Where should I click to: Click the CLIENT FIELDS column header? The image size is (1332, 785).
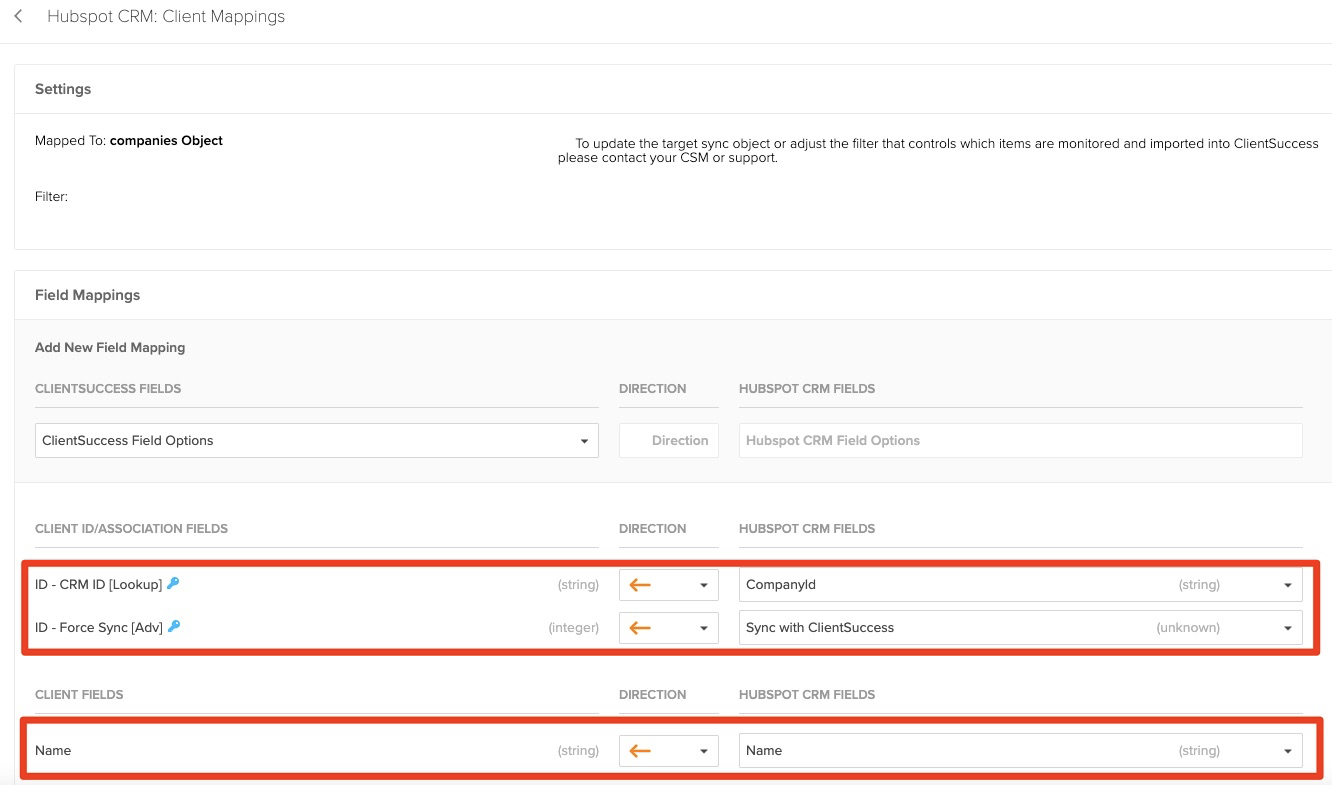[79, 694]
